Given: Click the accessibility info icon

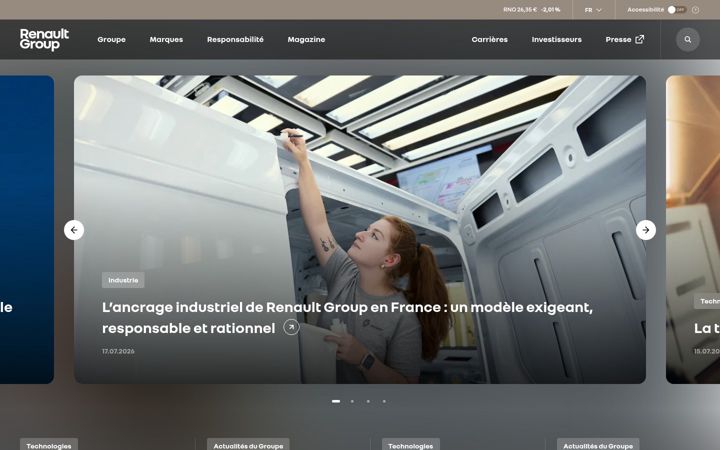Looking at the screenshot, I should coord(695,10).
